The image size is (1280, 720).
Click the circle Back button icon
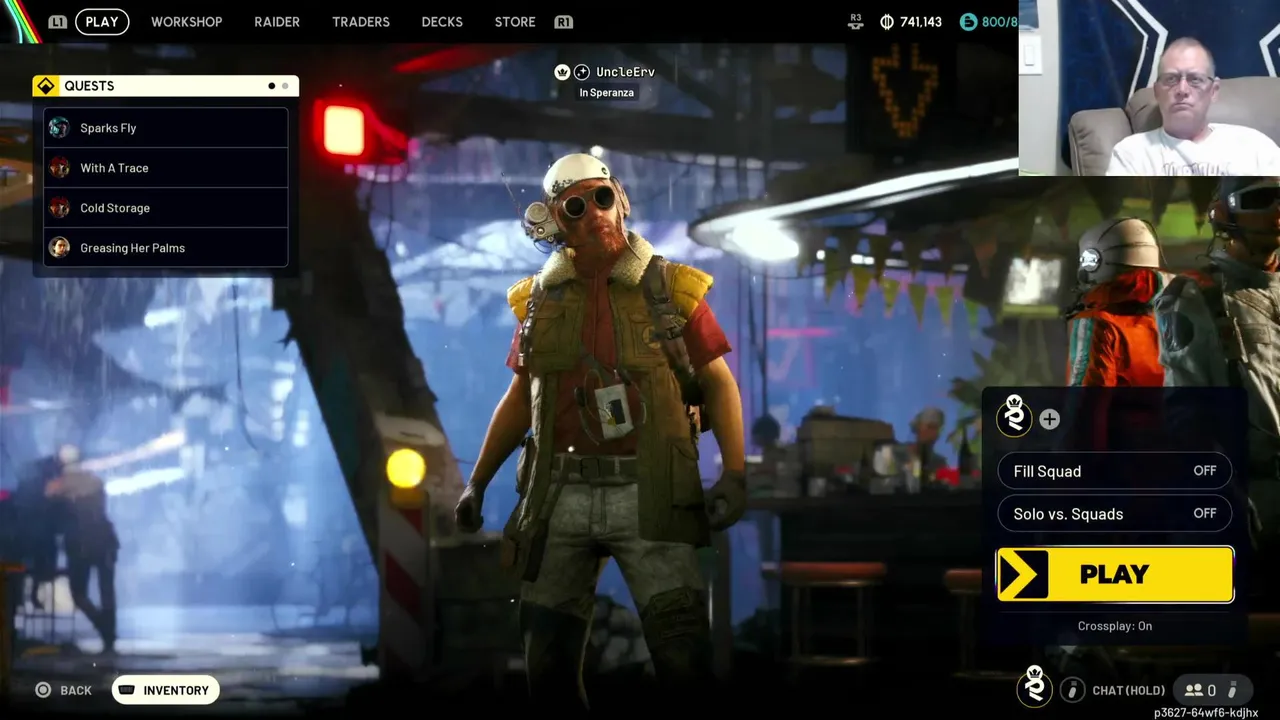[x=43, y=690]
